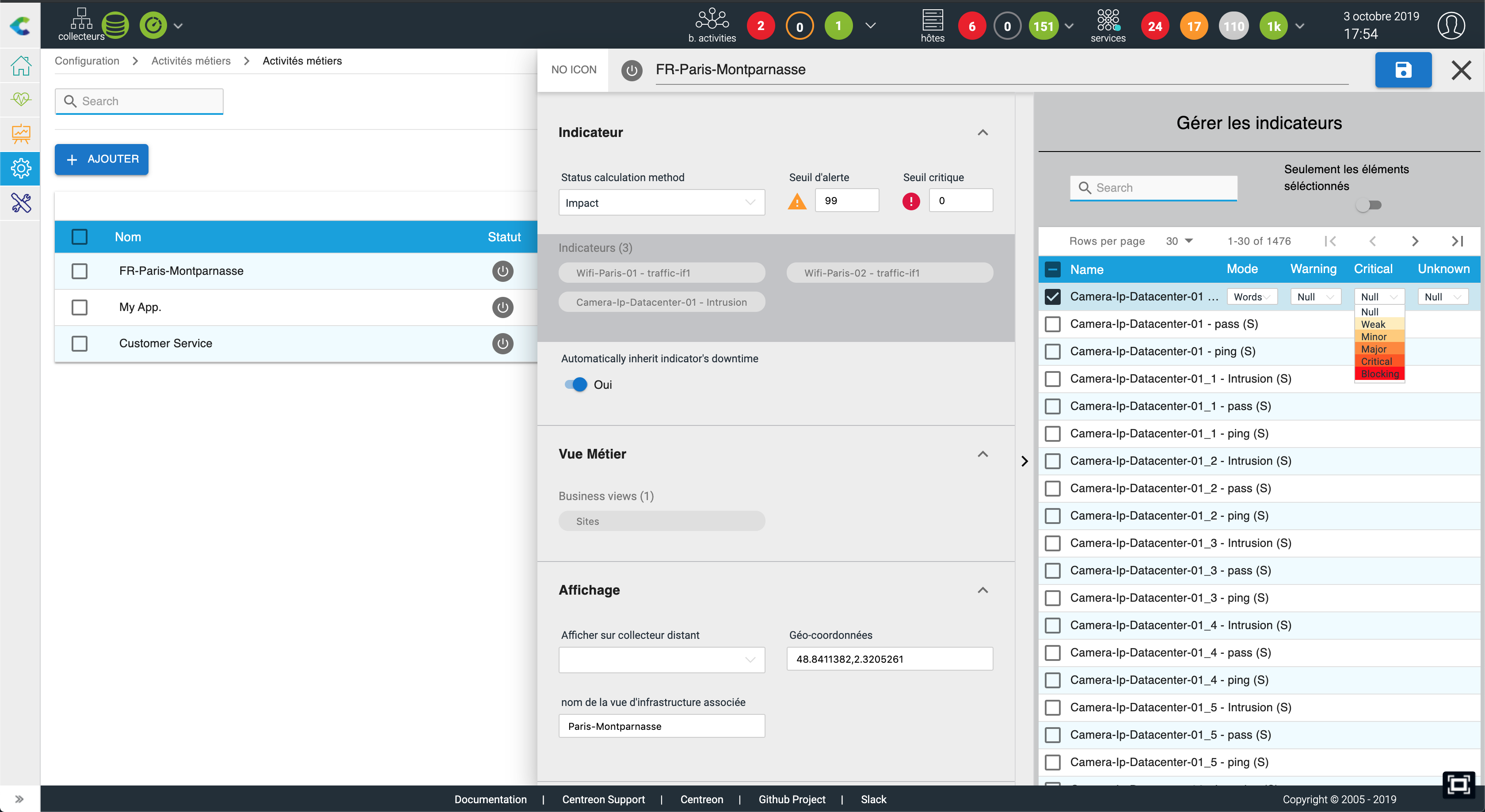Click the fullscreen icon at bottom right
Screen dimensions: 1485x812
(x=1458, y=784)
